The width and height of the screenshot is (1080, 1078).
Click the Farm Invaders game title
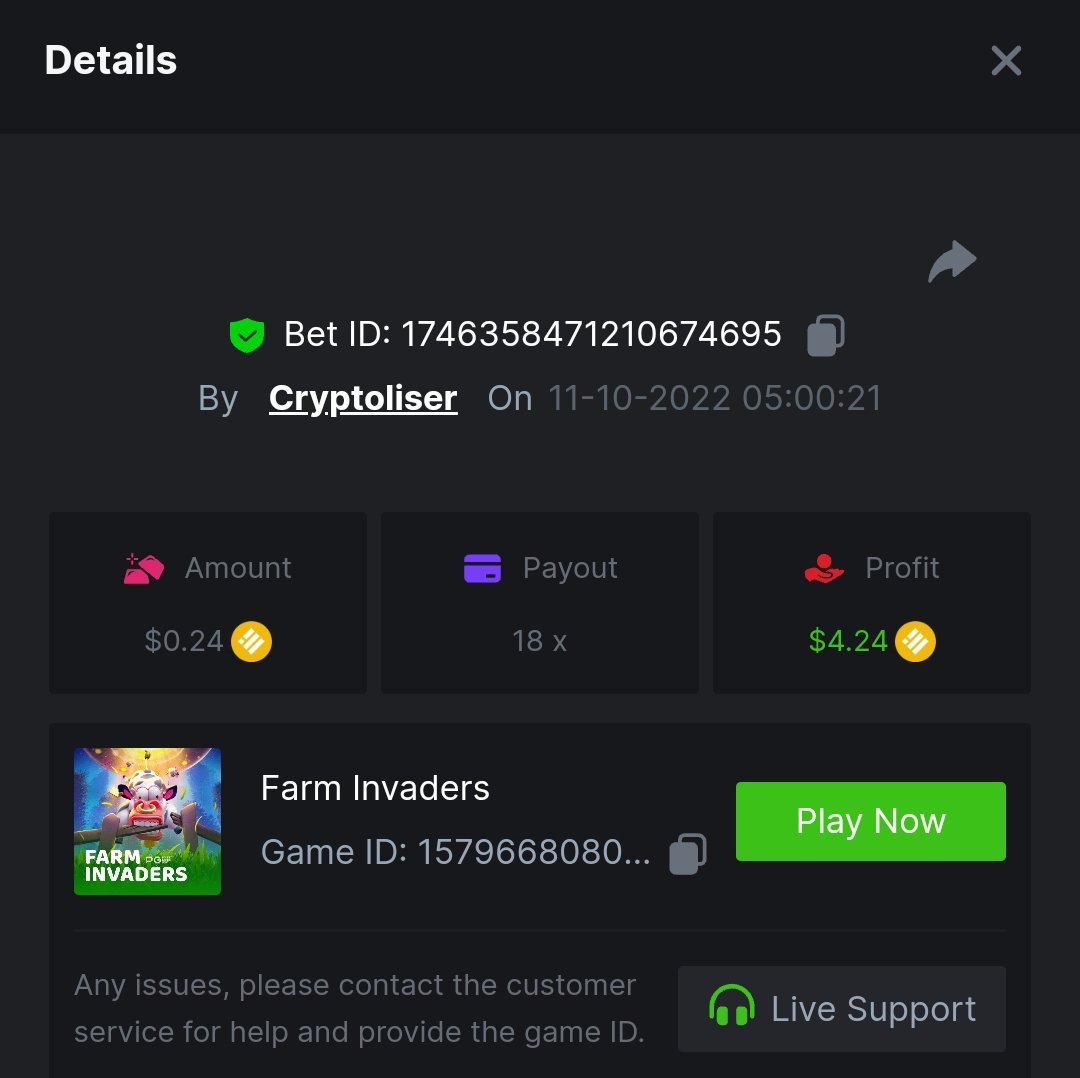pos(375,788)
